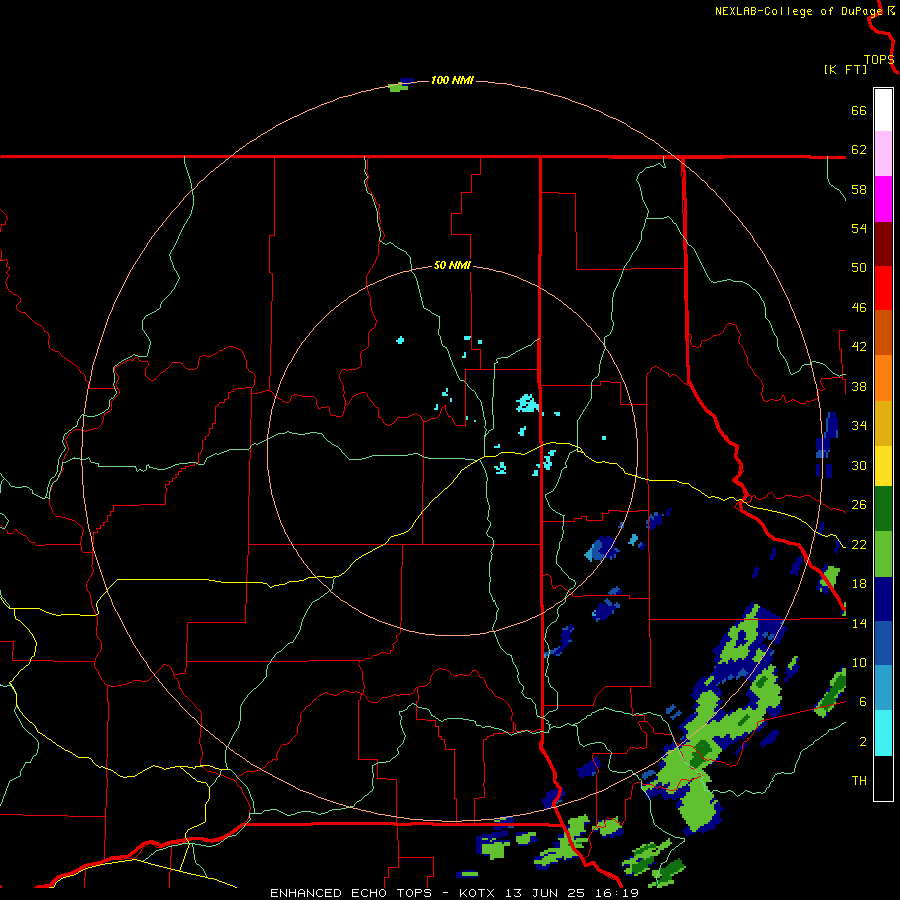Click the white swatch in the tops legend
The width and height of the screenshot is (900, 900).
pyautogui.click(x=883, y=110)
